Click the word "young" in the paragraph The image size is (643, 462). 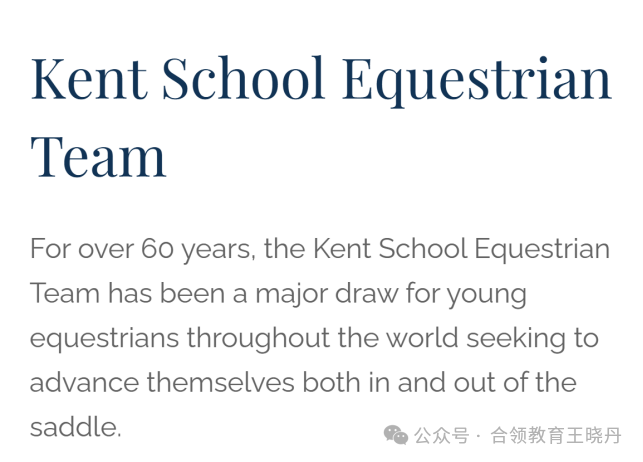click(486, 296)
